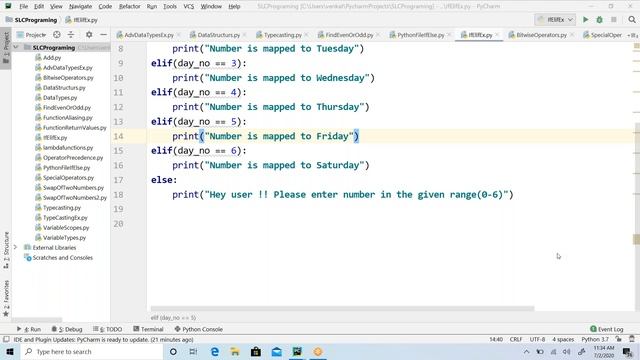Switch to Typecasting.py tab
This screenshot has width=640, height=360.
[x=282, y=35]
